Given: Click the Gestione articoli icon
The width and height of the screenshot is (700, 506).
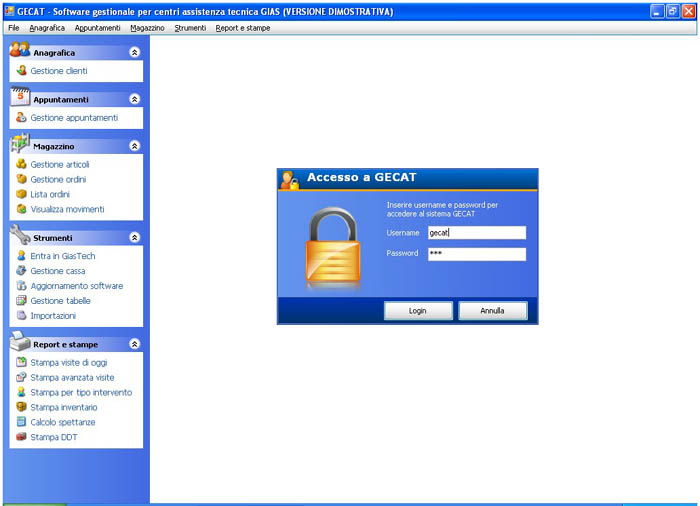Looking at the screenshot, I should click(21, 164).
